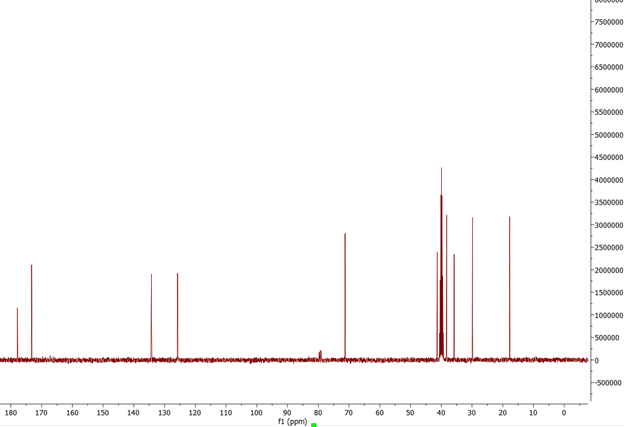Image resolution: width=624 pixels, height=427 pixels.
Task: Click the x-axis tick label "10"
Action: (x=533, y=413)
